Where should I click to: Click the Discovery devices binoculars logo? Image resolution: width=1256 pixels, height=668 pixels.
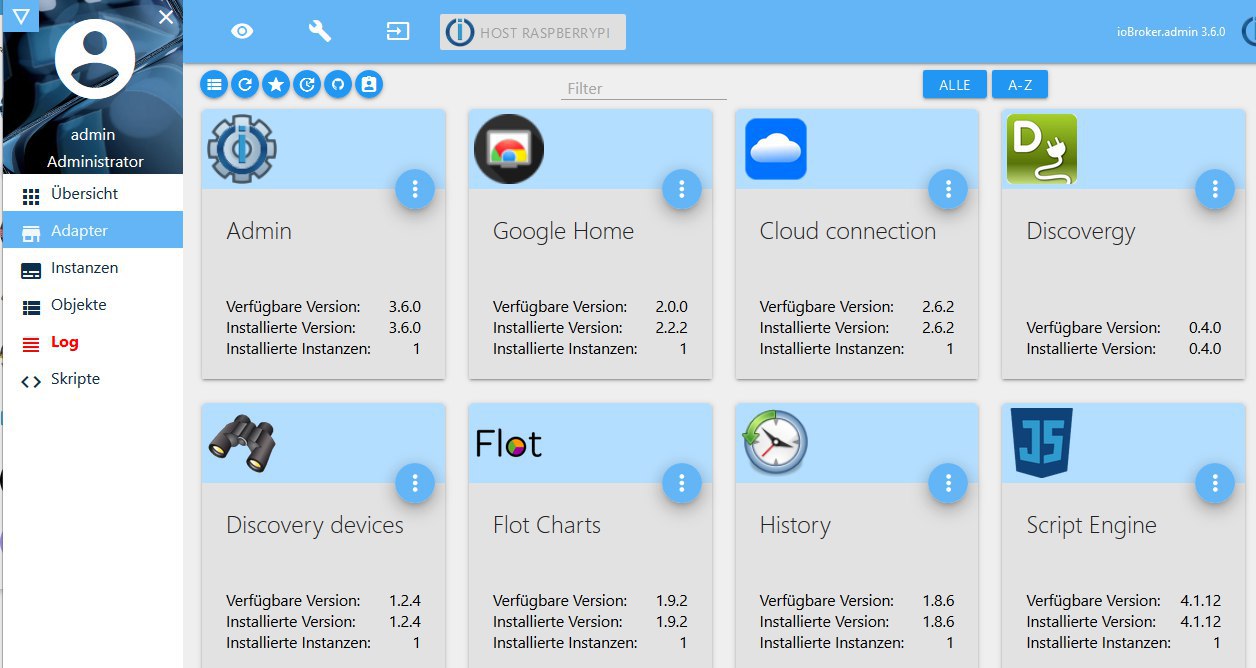pyautogui.click(x=242, y=443)
